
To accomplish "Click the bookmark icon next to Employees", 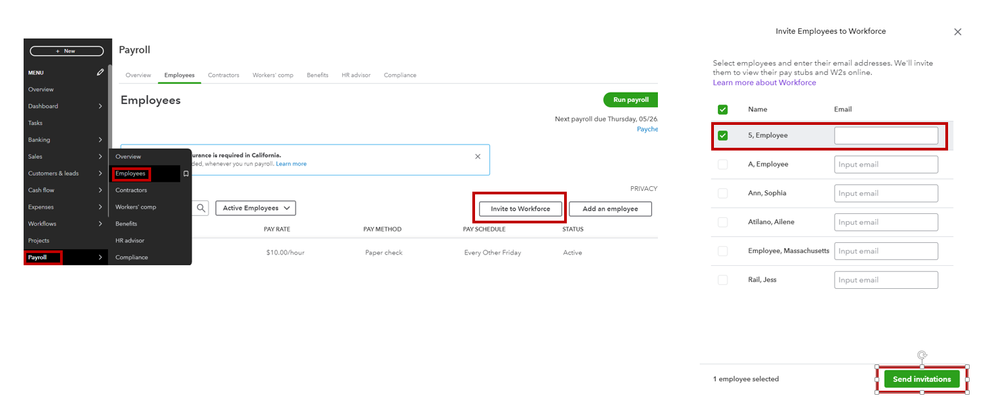I will tap(186, 173).
